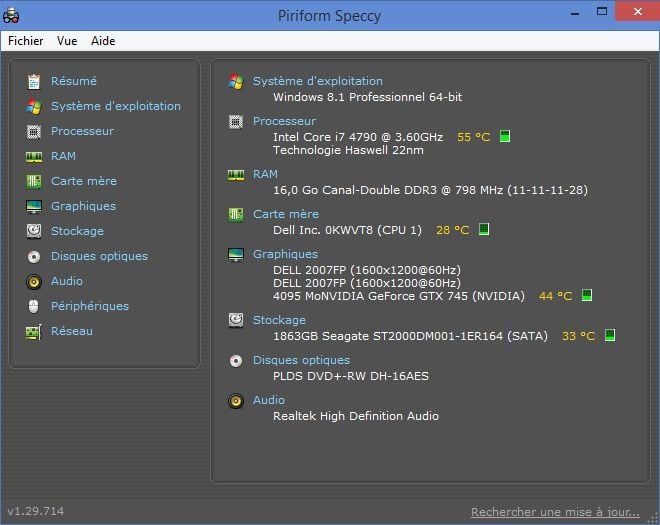Image resolution: width=660 pixels, height=525 pixels.
Task: Click the 28 °C motherboard temperature value
Action: 452,230
